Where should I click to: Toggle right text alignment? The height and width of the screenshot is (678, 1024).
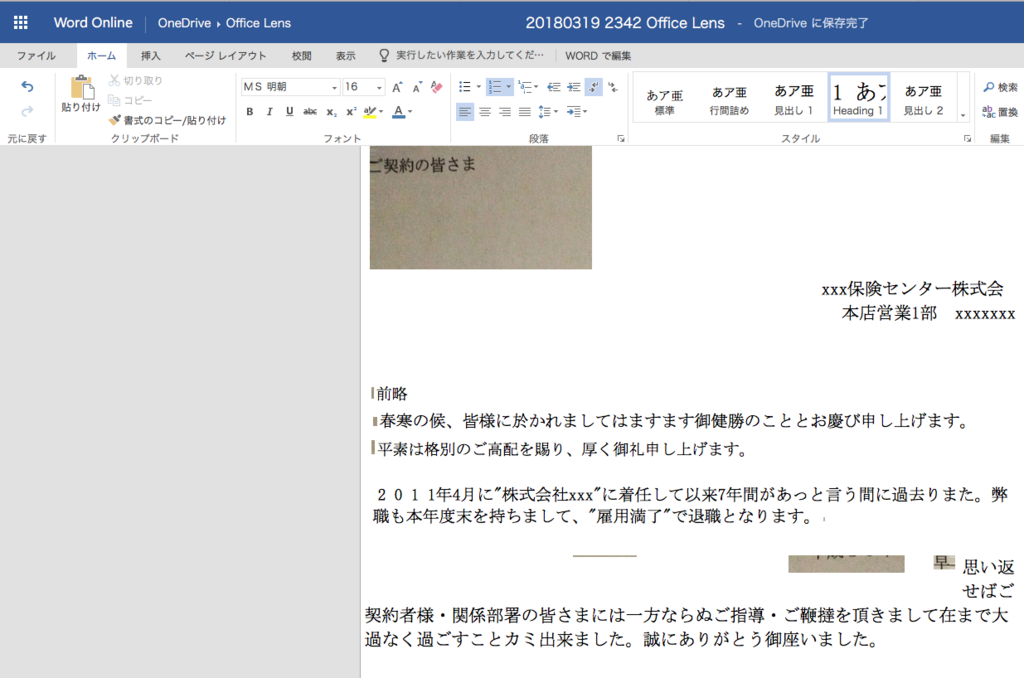[505, 112]
